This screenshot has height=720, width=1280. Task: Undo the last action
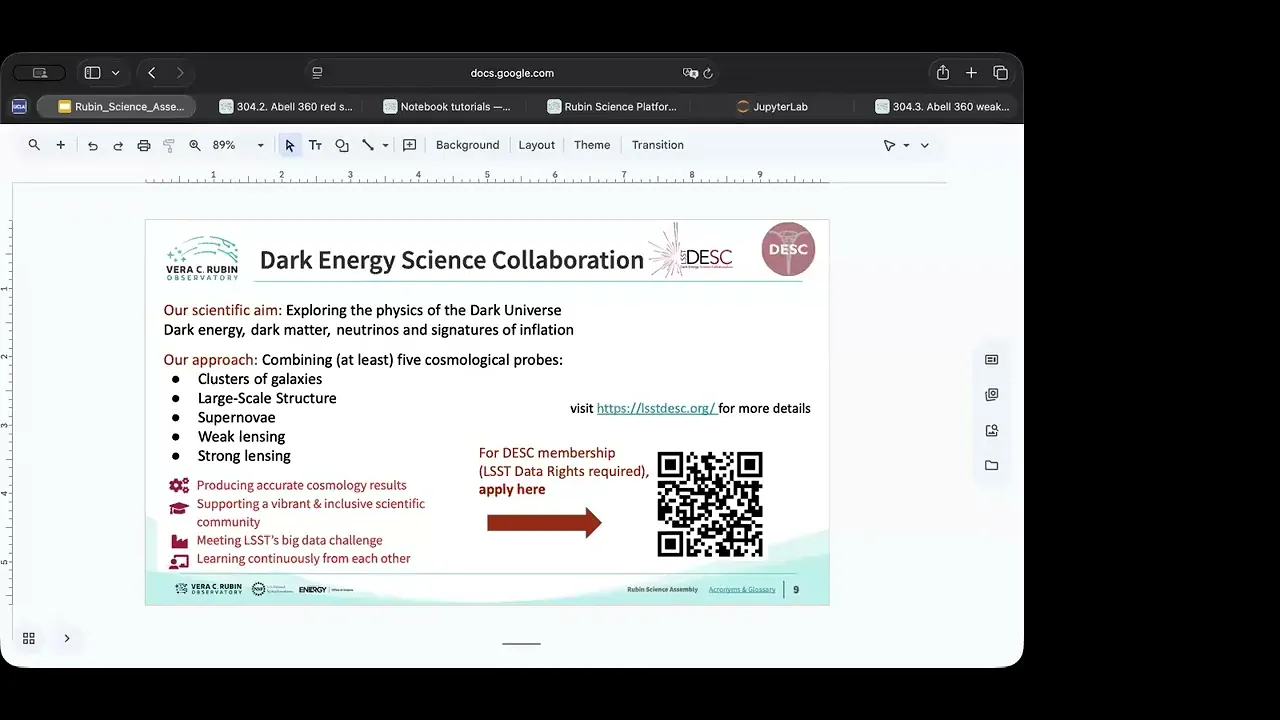(x=93, y=145)
